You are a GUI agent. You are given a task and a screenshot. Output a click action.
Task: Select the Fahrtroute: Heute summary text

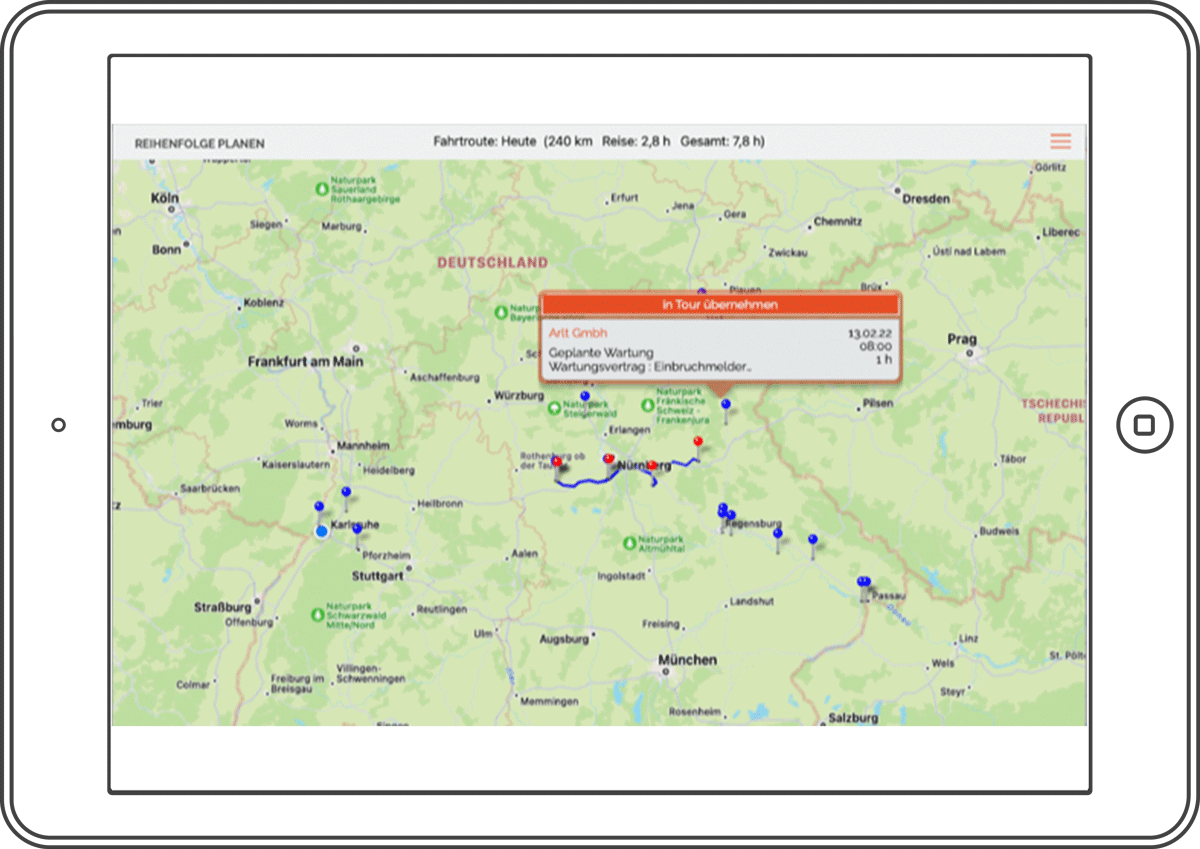(599, 141)
